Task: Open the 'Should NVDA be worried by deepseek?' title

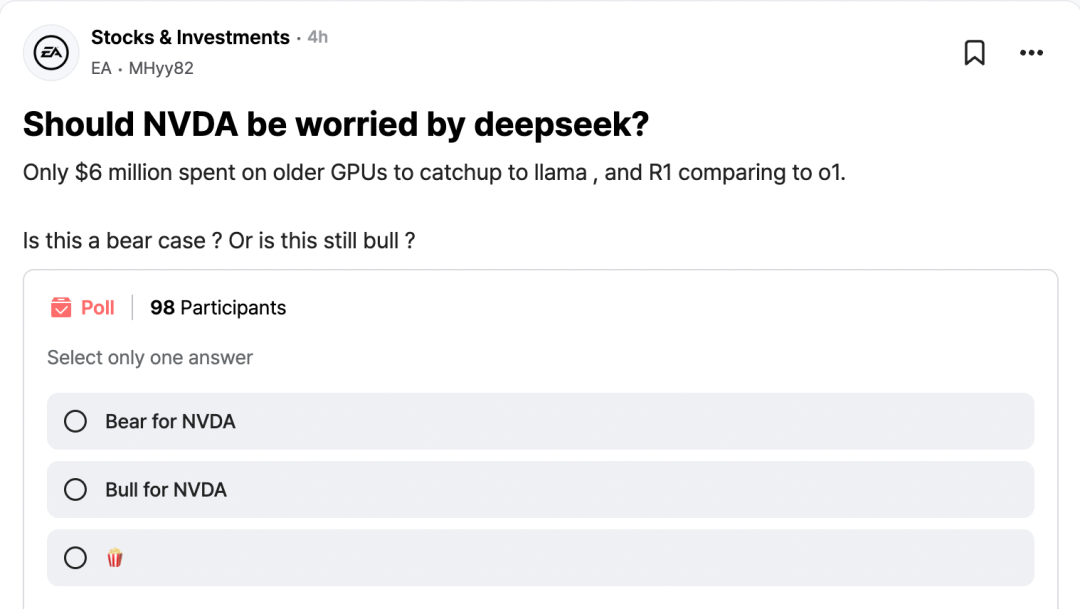Action: point(336,124)
